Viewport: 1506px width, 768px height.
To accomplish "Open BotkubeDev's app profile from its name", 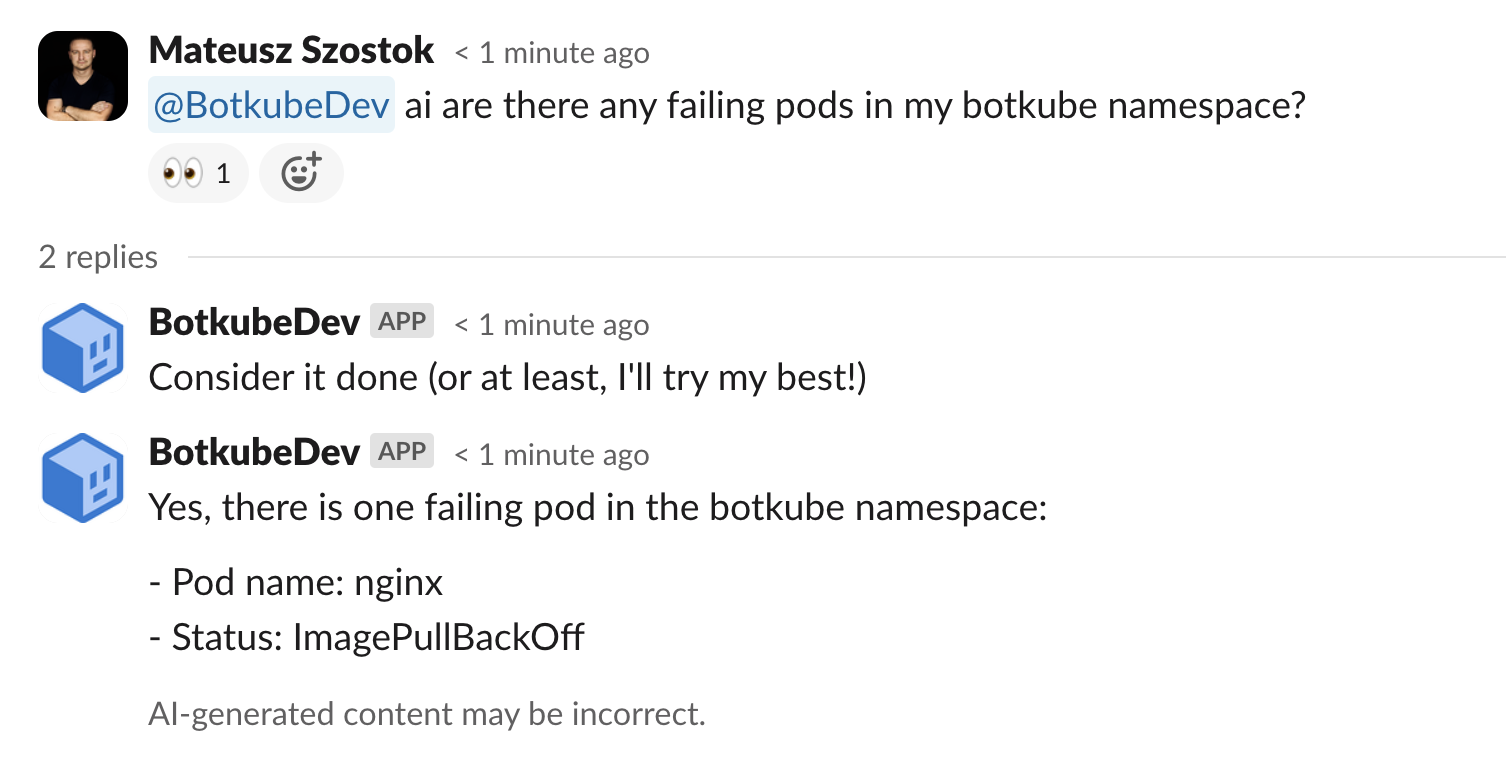I will click(253, 323).
